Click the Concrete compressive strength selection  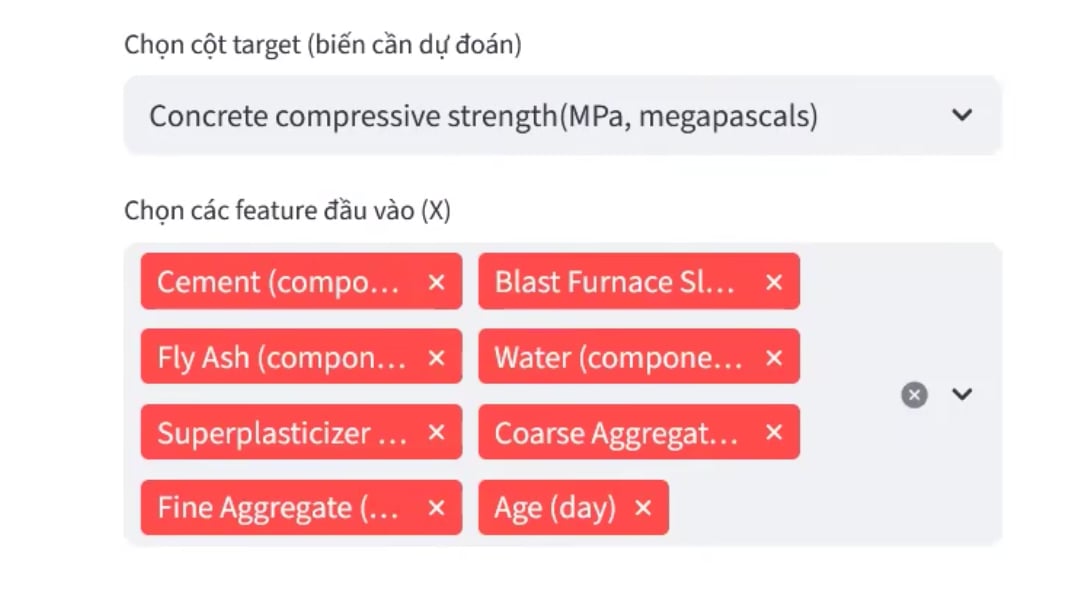tap(483, 116)
